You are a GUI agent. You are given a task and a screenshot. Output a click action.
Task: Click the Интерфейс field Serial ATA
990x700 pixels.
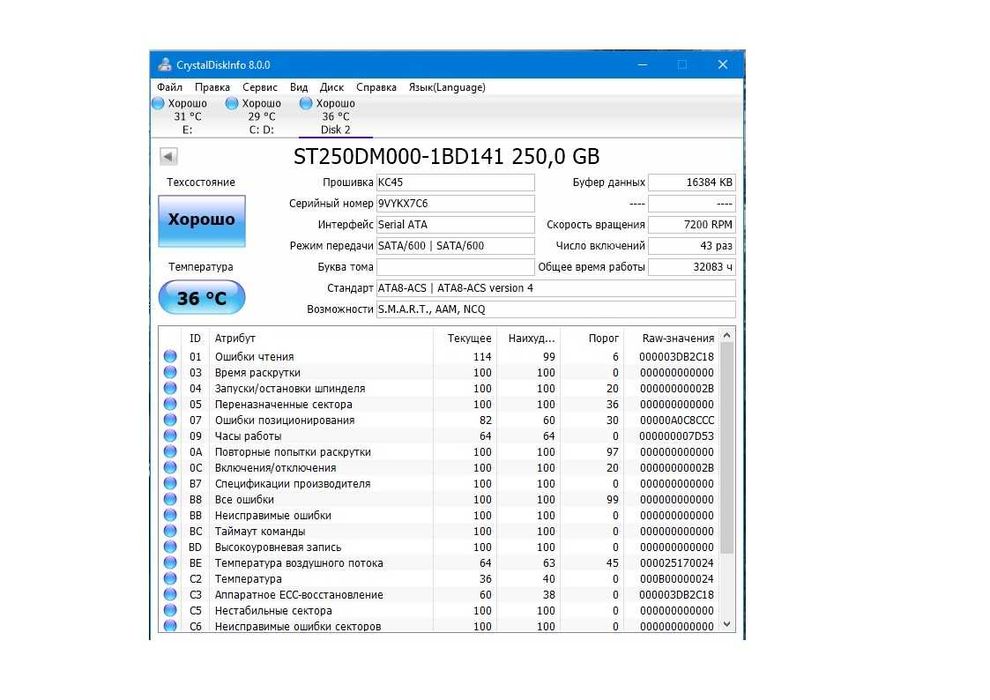(x=455, y=225)
